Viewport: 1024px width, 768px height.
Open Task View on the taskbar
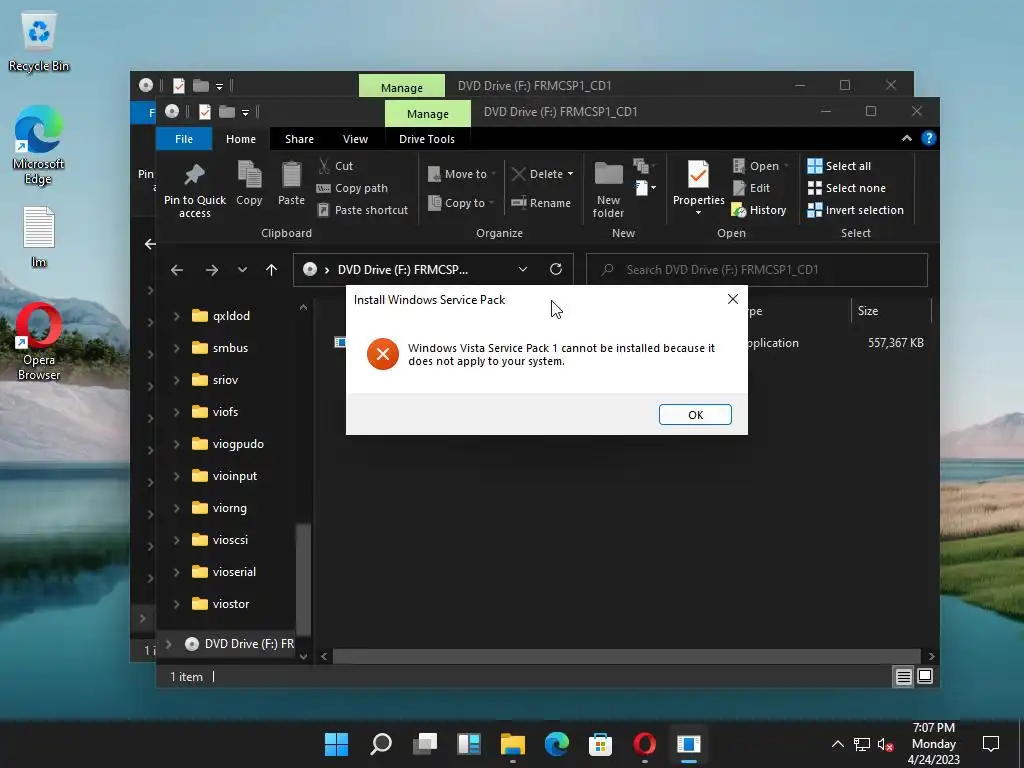[x=425, y=744]
